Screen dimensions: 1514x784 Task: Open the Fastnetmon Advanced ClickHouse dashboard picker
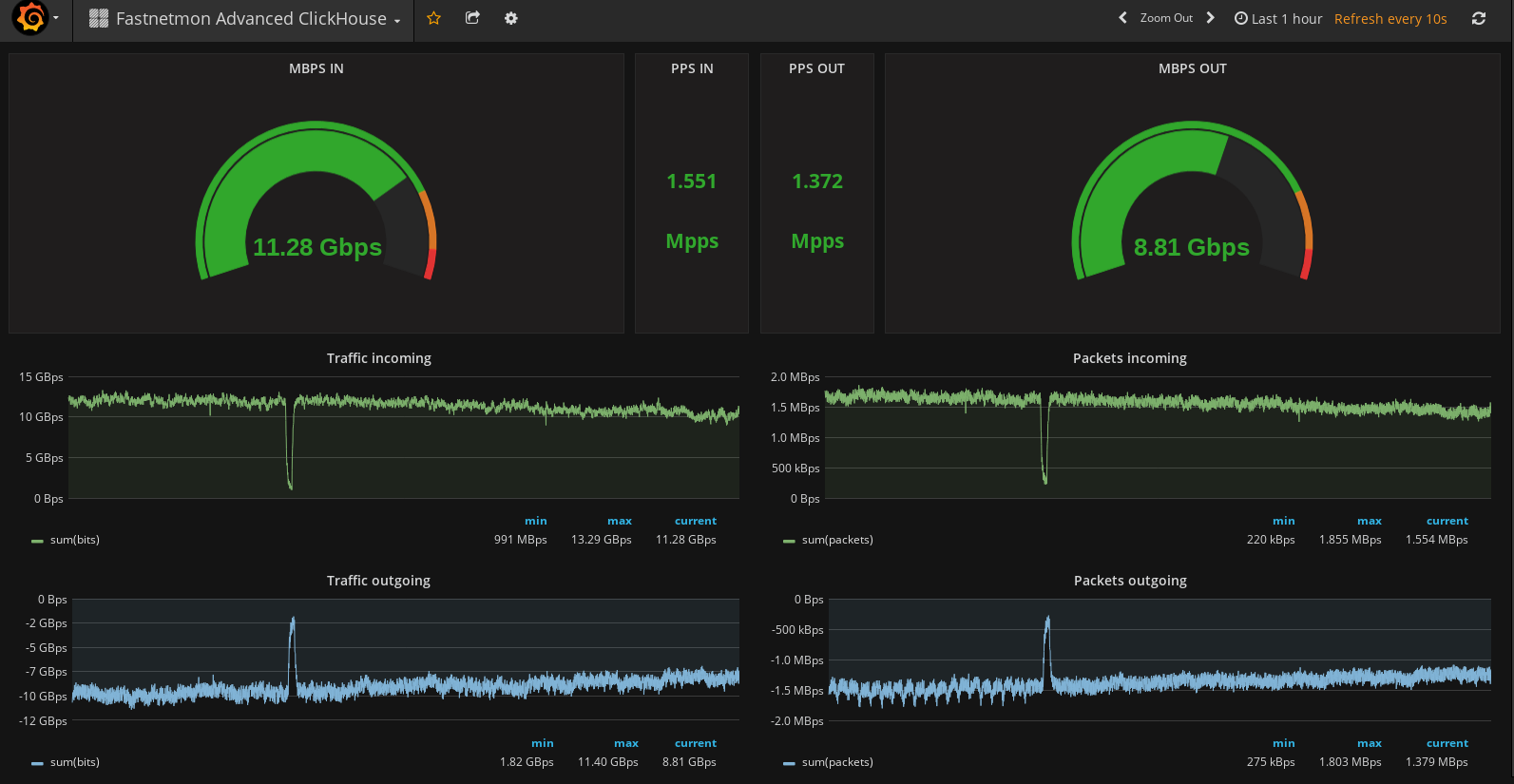(244, 18)
